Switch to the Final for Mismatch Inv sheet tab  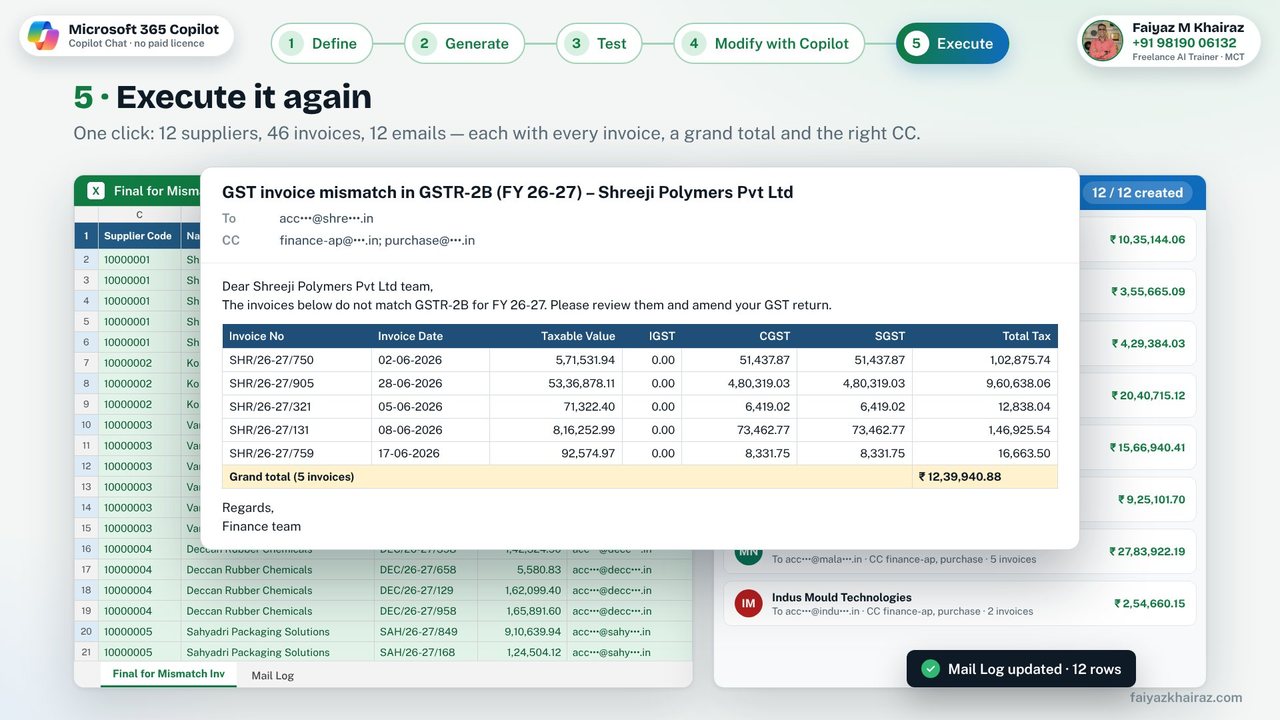coord(168,674)
